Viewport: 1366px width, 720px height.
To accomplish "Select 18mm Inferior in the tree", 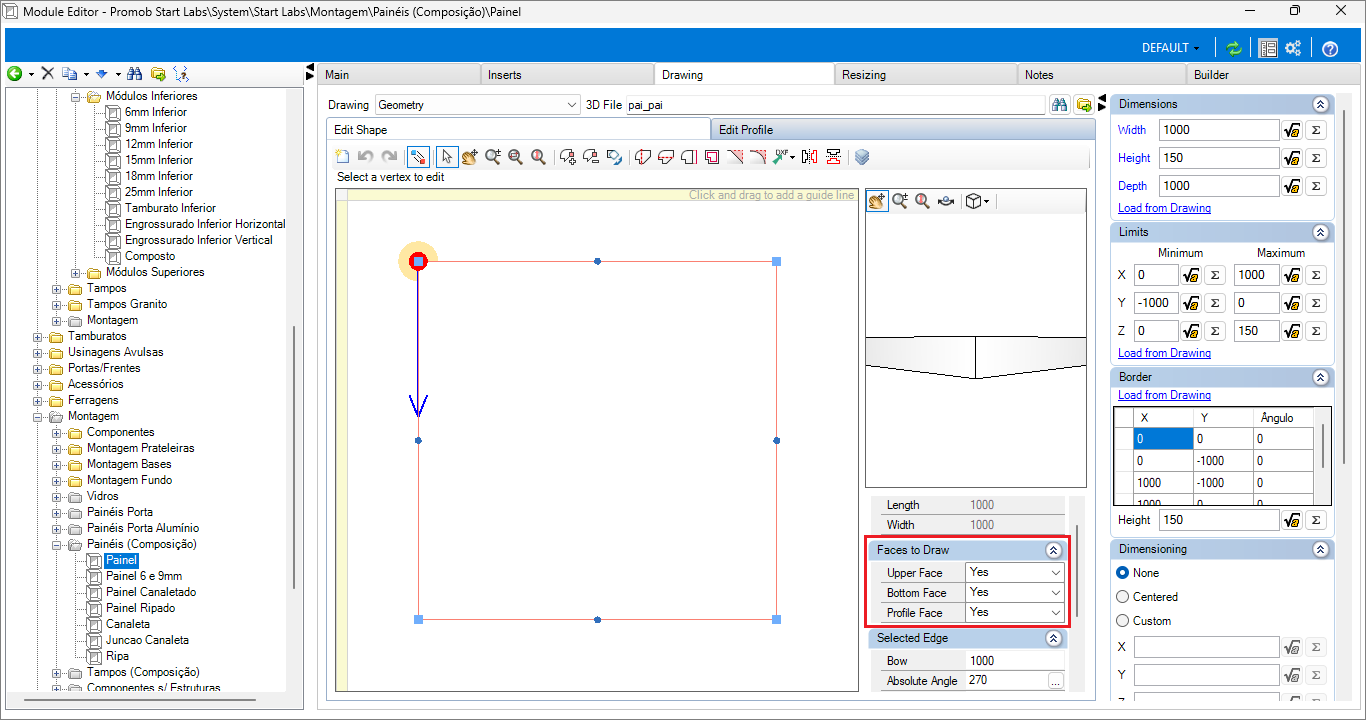I will [159, 176].
